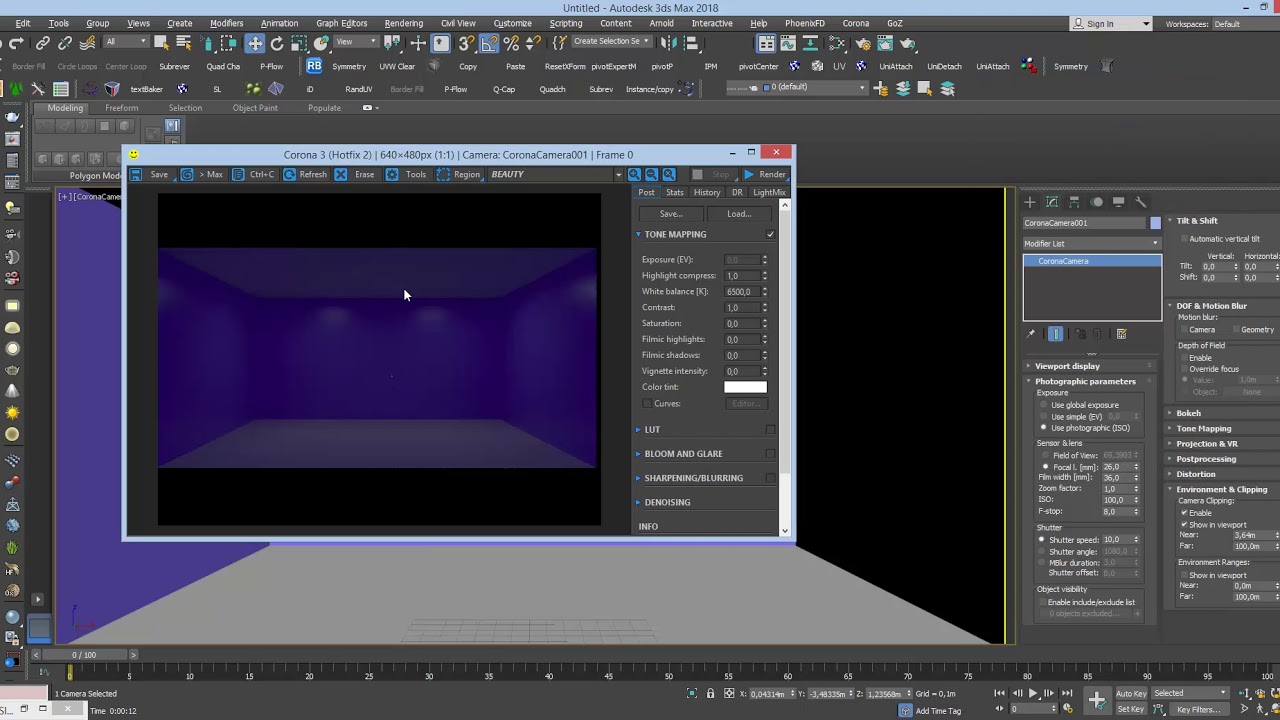This screenshot has width=1280, height=720.
Task: Click the Select by Name icon
Action: tap(184, 43)
